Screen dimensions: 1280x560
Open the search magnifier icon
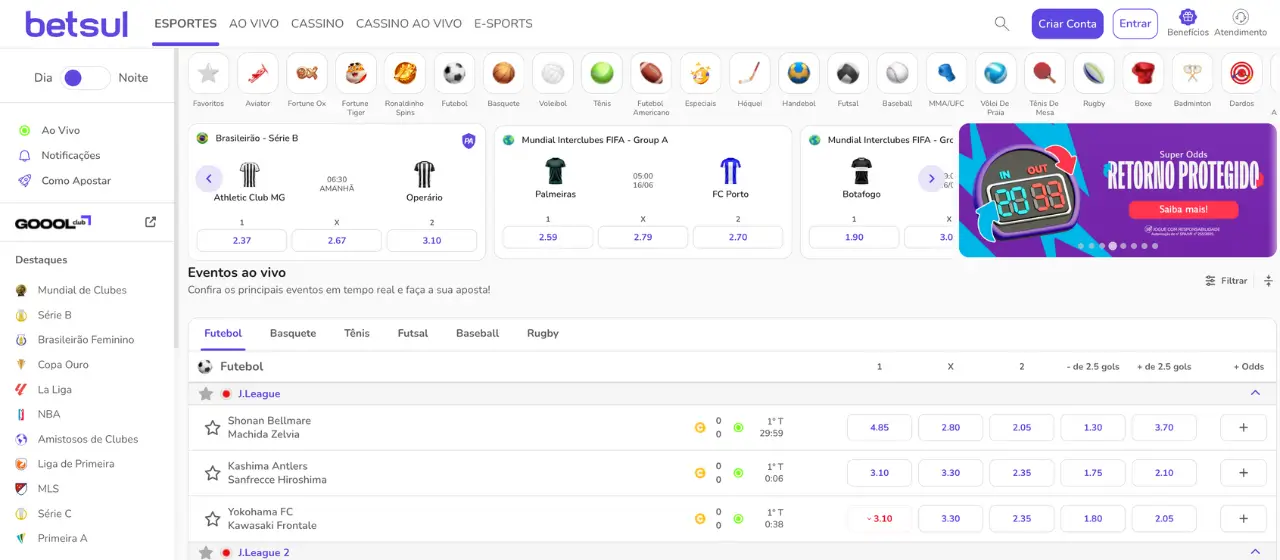1002,23
